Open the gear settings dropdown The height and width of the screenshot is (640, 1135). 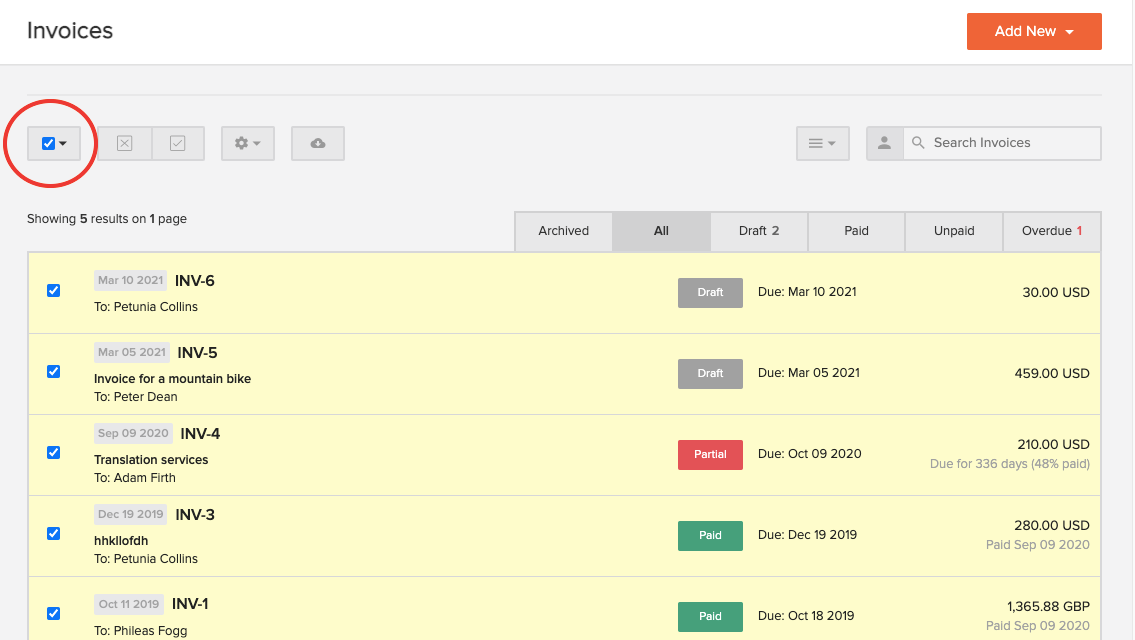click(248, 143)
